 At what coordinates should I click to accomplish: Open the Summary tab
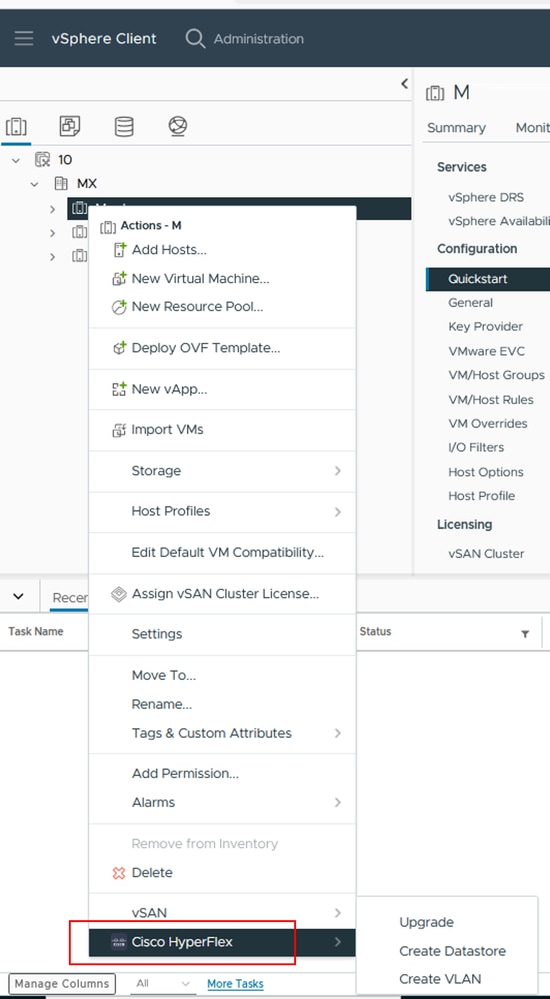456,127
